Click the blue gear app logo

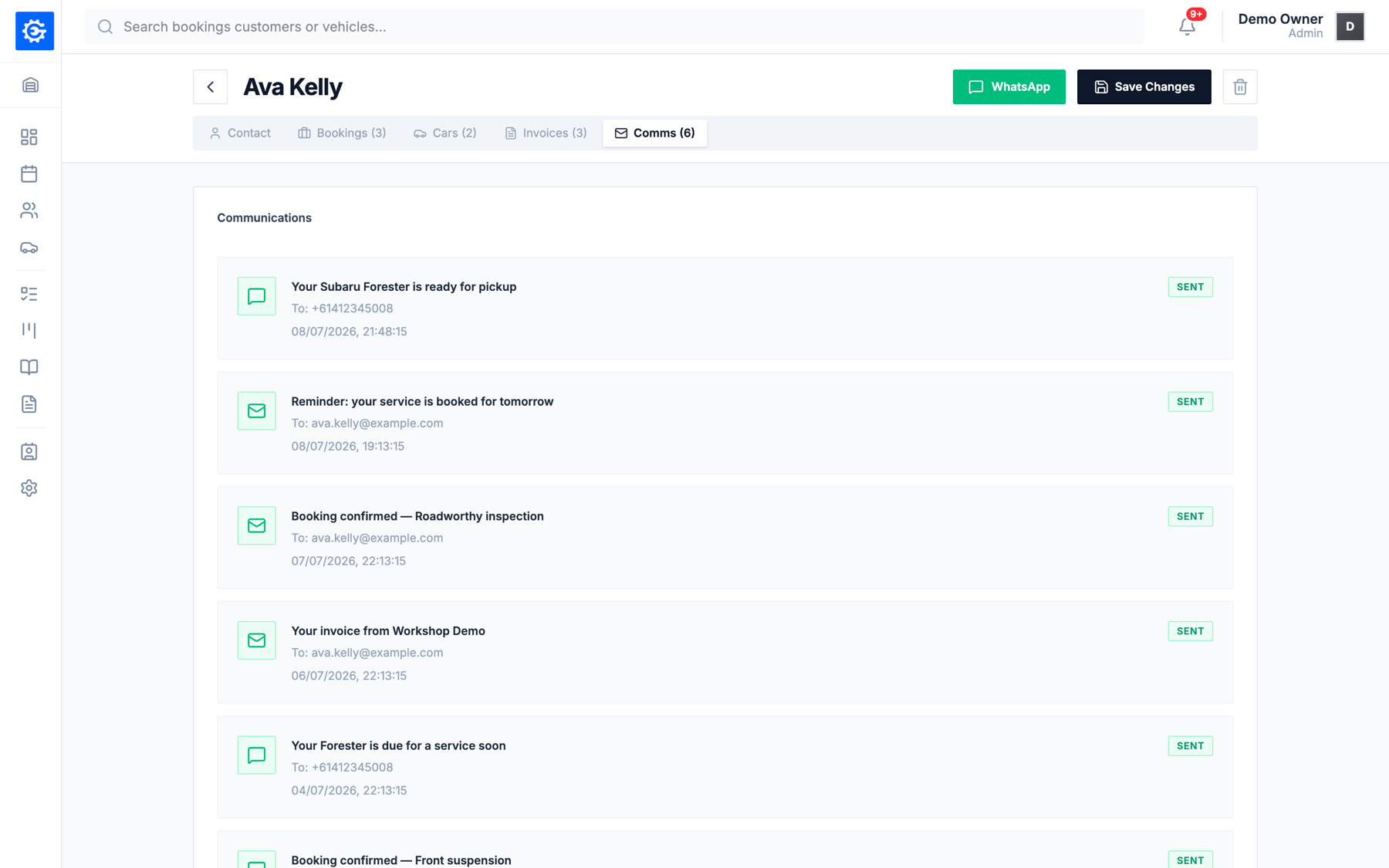(x=35, y=31)
